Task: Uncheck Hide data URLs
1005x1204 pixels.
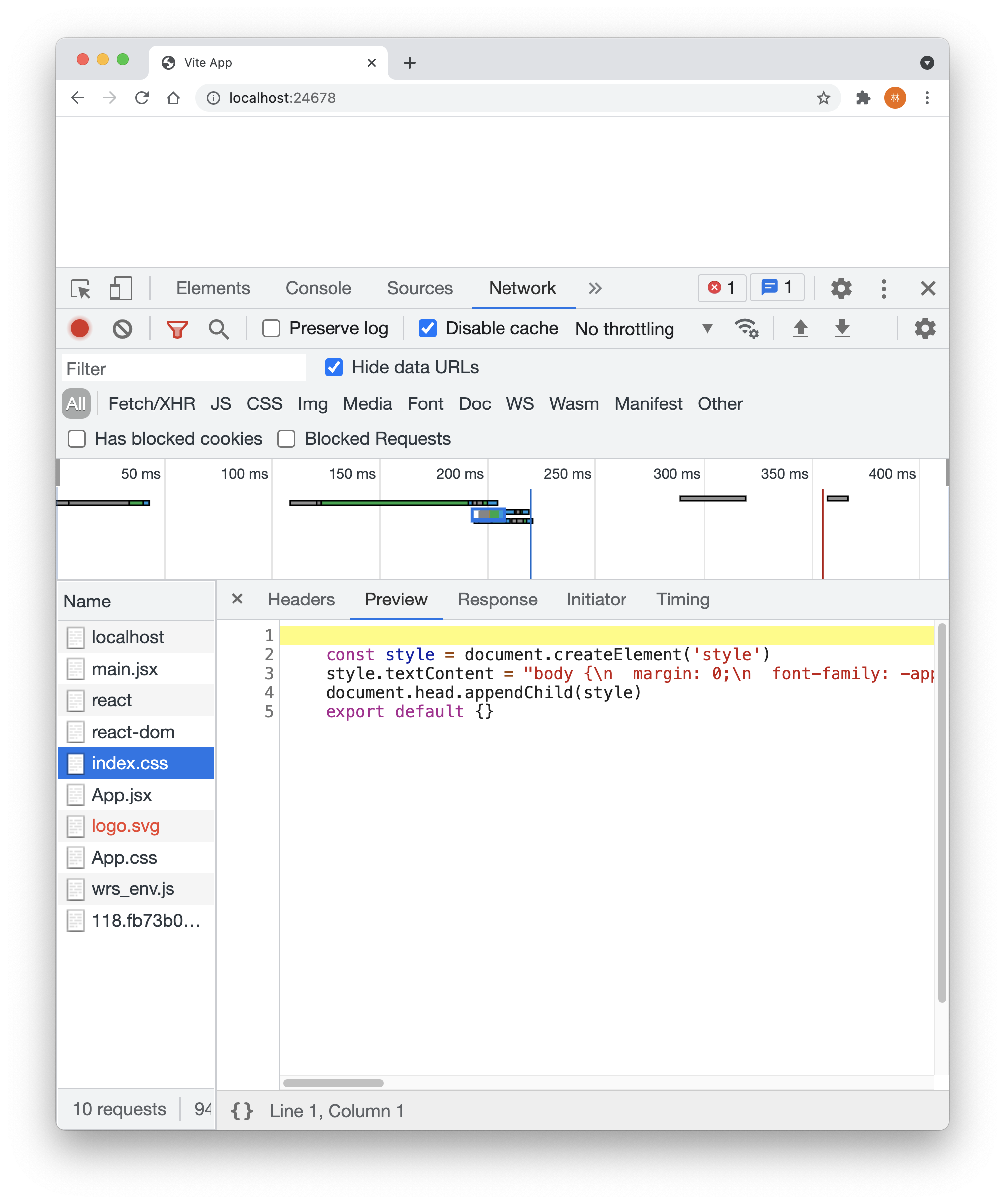Action: point(334,367)
